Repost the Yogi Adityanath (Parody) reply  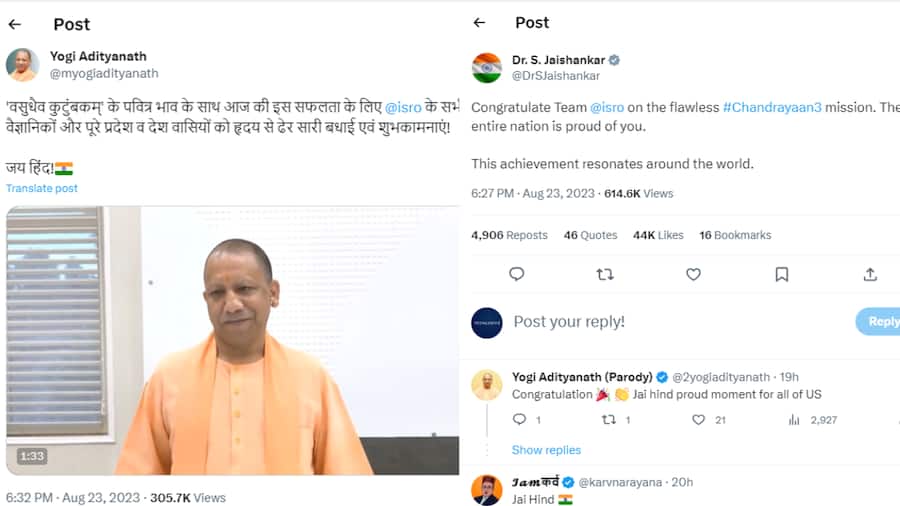(608, 420)
